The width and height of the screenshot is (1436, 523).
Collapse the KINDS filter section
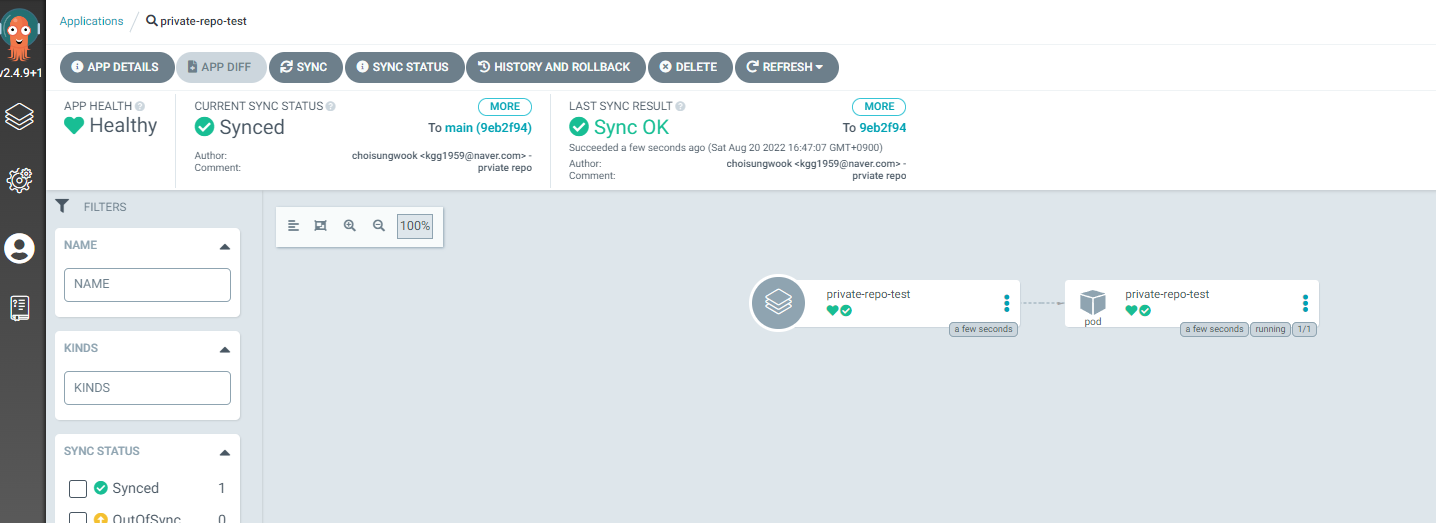[x=224, y=350]
